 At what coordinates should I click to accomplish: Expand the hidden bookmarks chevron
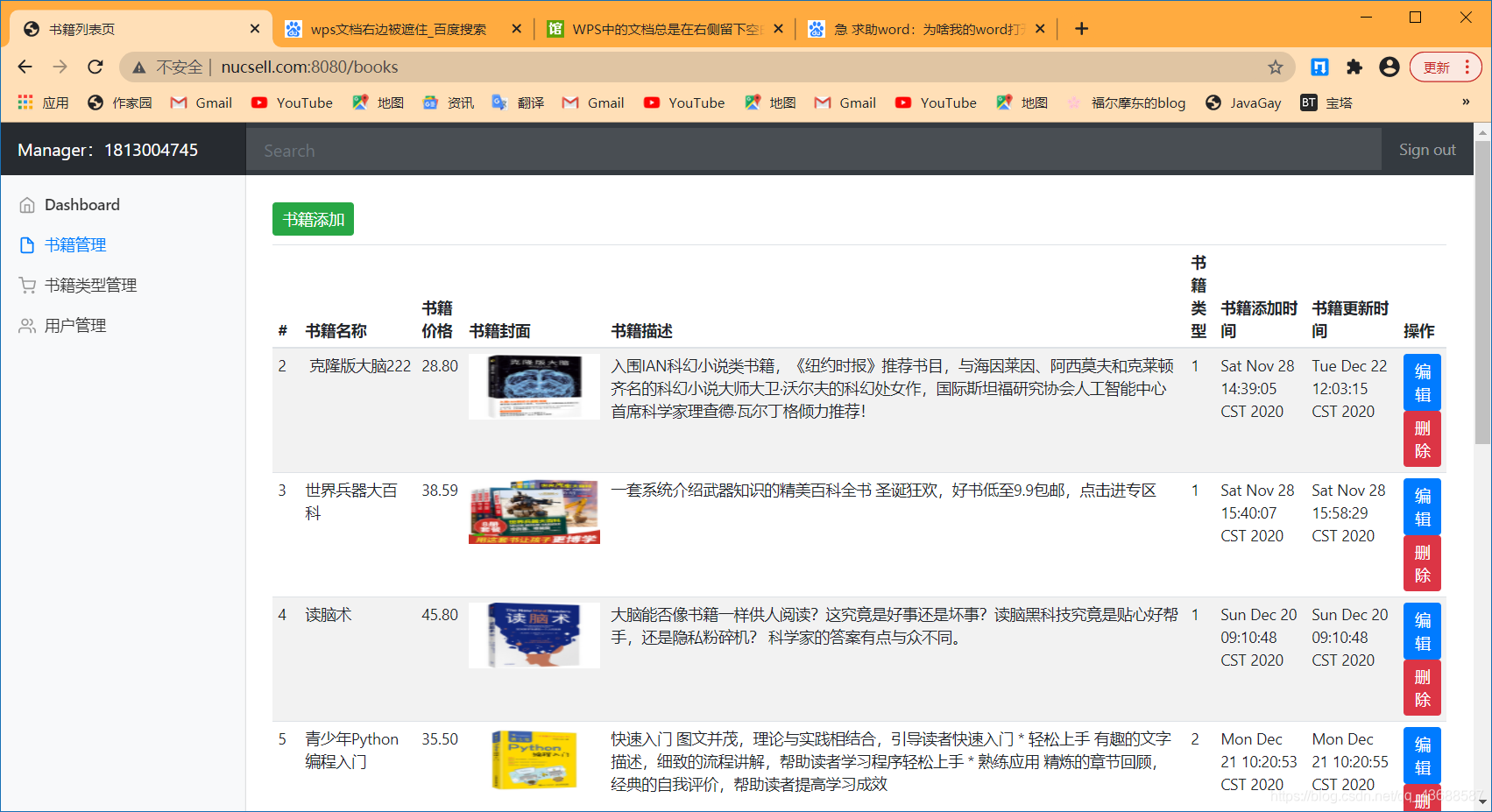(1466, 102)
